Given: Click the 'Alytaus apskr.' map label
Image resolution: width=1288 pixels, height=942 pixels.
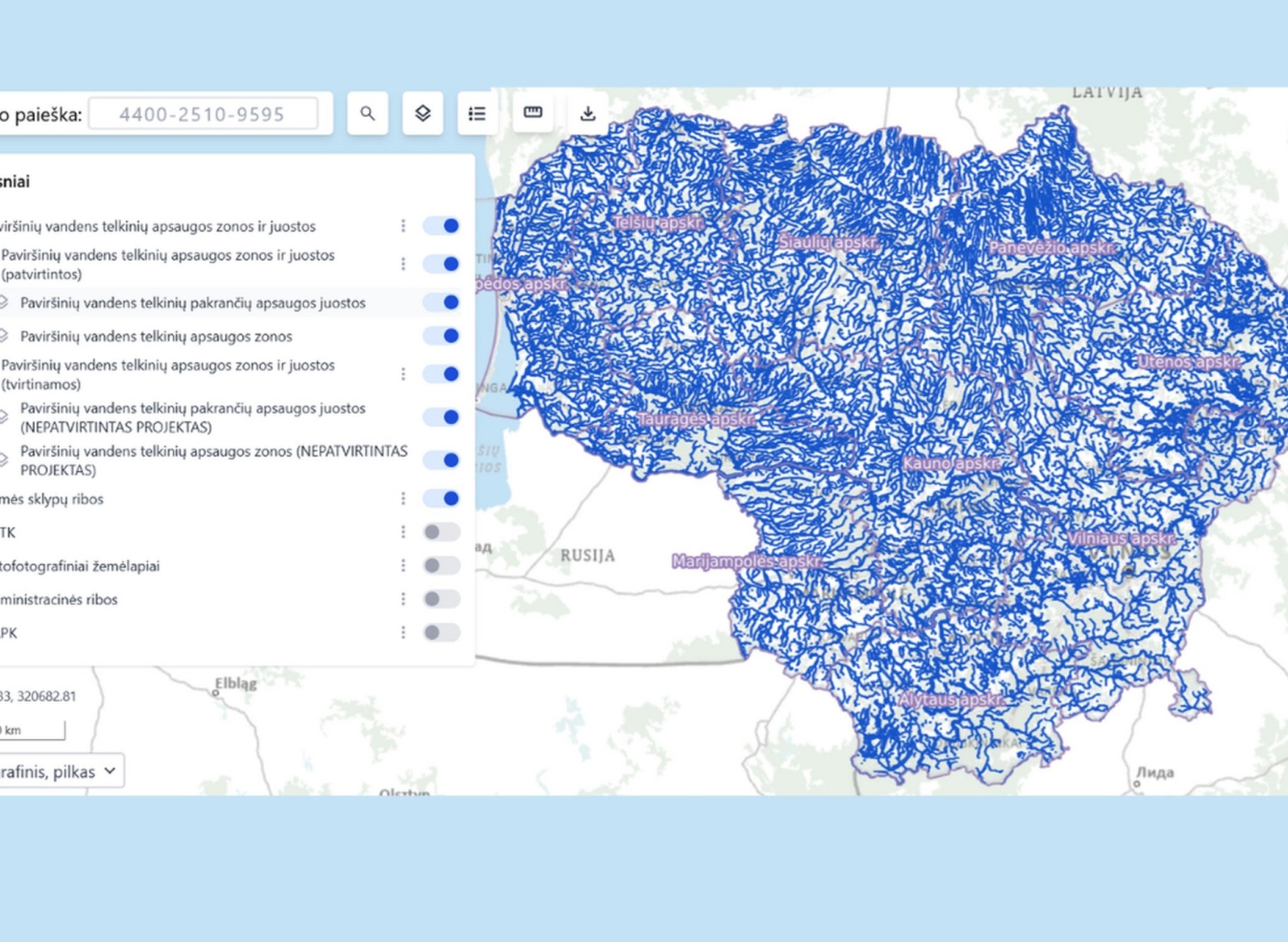Looking at the screenshot, I should (x=952, y=700).
